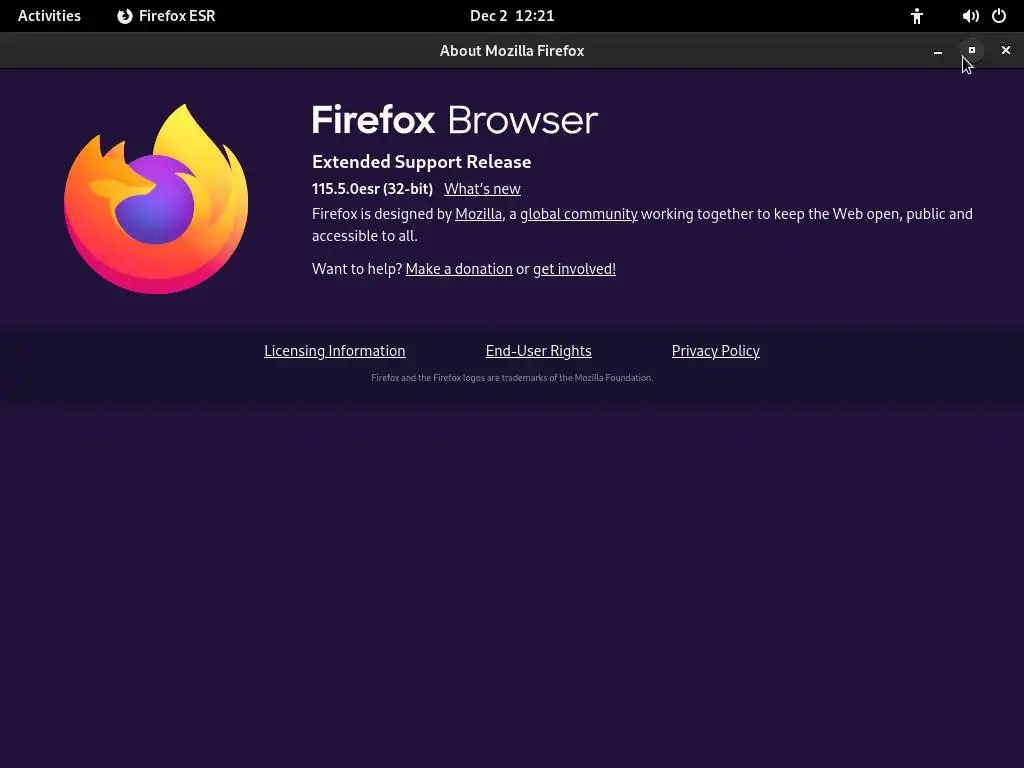Image resolution: width=1024 pixels, height=768 pixels.
Task: View End-User Rights
Action: click(538, 351)
